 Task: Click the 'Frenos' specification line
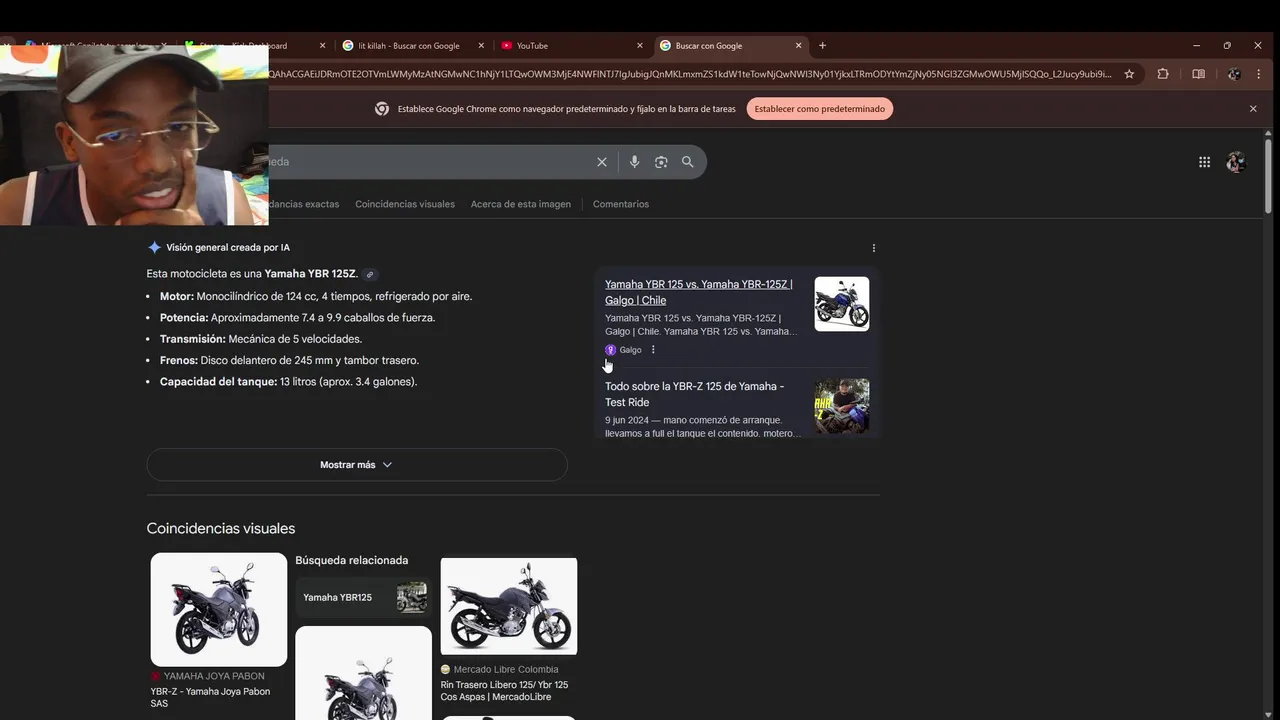click(x=289, y=361)
